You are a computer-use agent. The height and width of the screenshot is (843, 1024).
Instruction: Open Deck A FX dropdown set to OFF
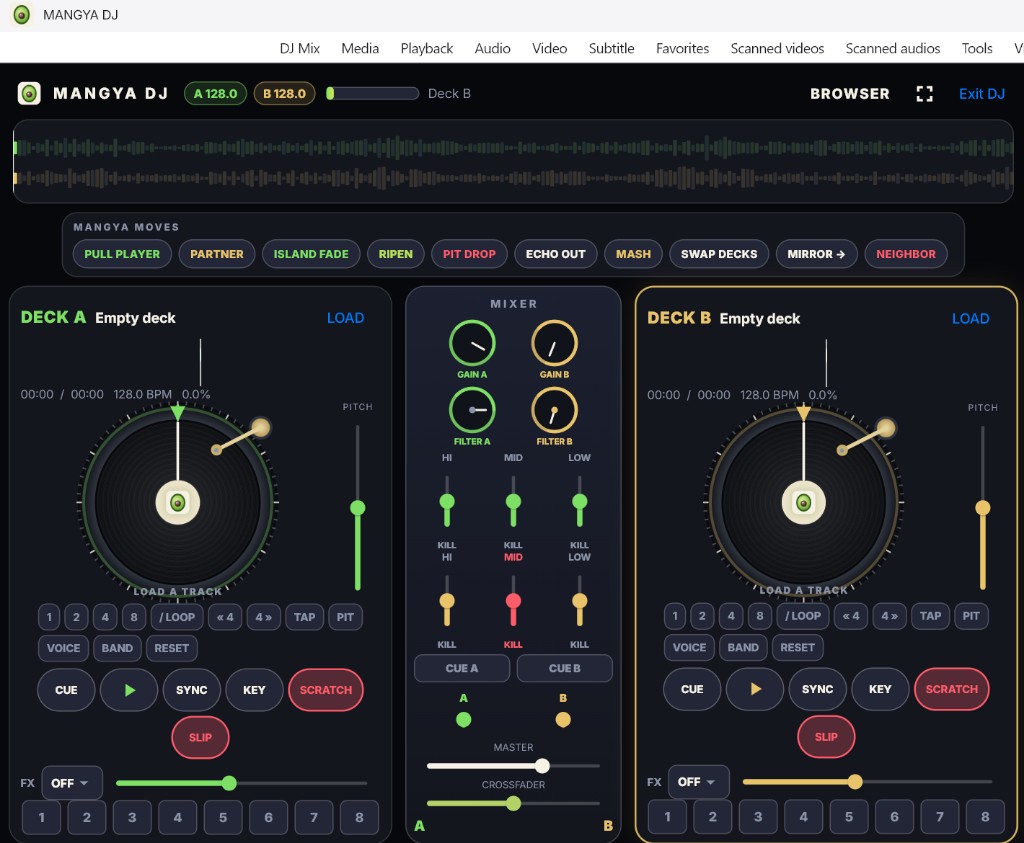(x=72, y=782)
